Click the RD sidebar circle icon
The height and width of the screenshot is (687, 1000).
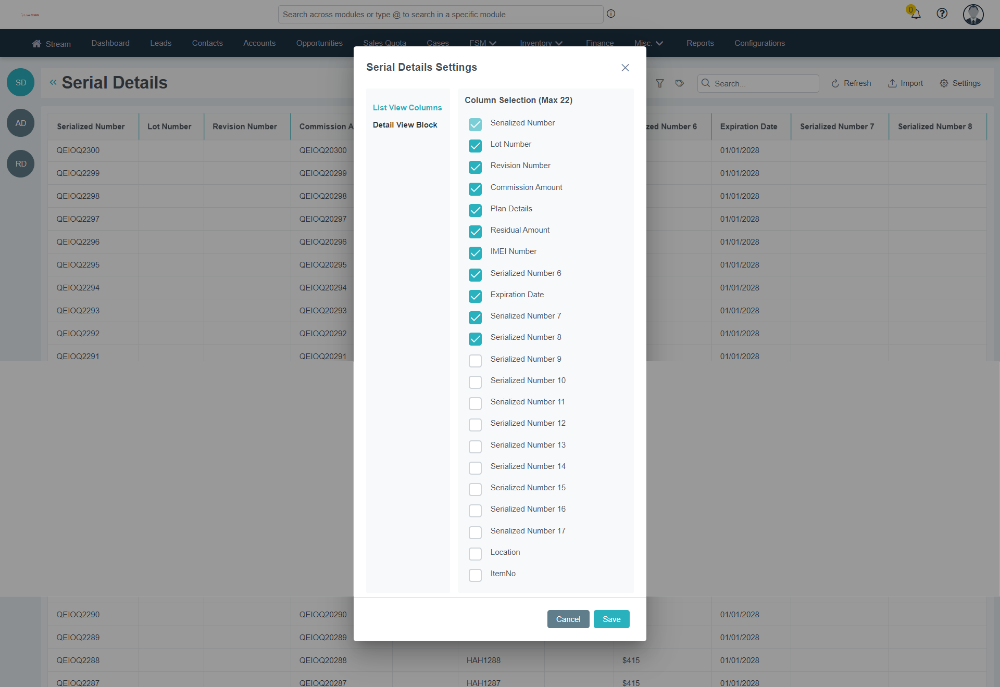[20, 163]
